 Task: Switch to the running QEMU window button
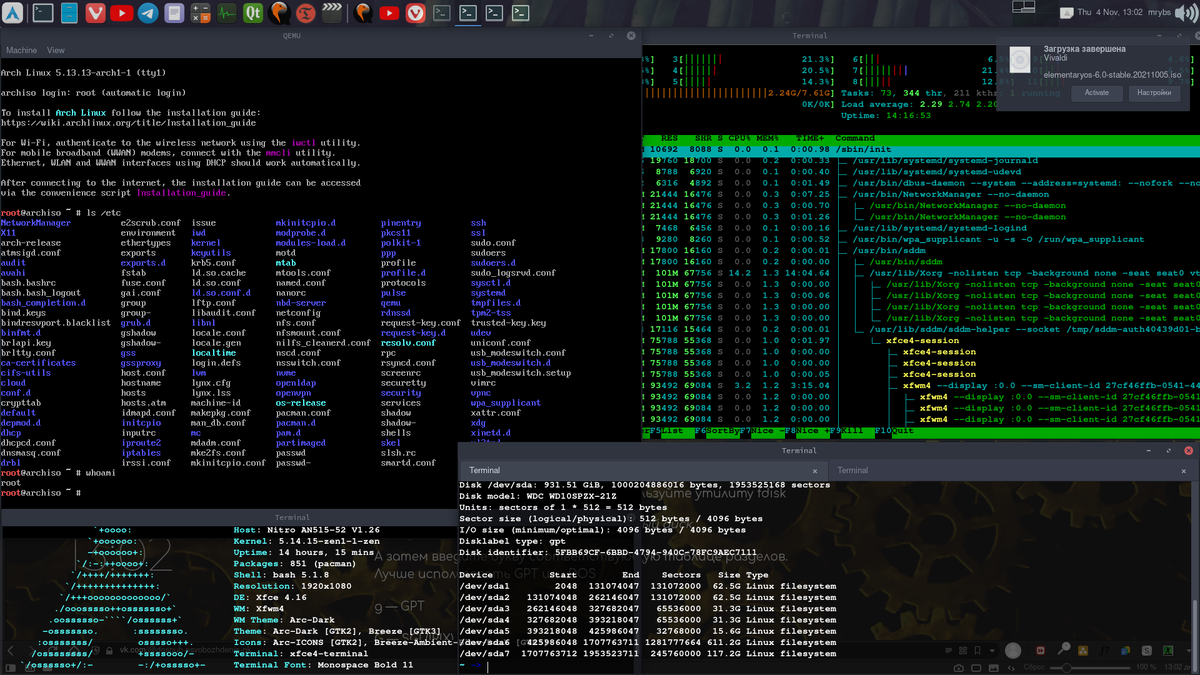[364, 13]
